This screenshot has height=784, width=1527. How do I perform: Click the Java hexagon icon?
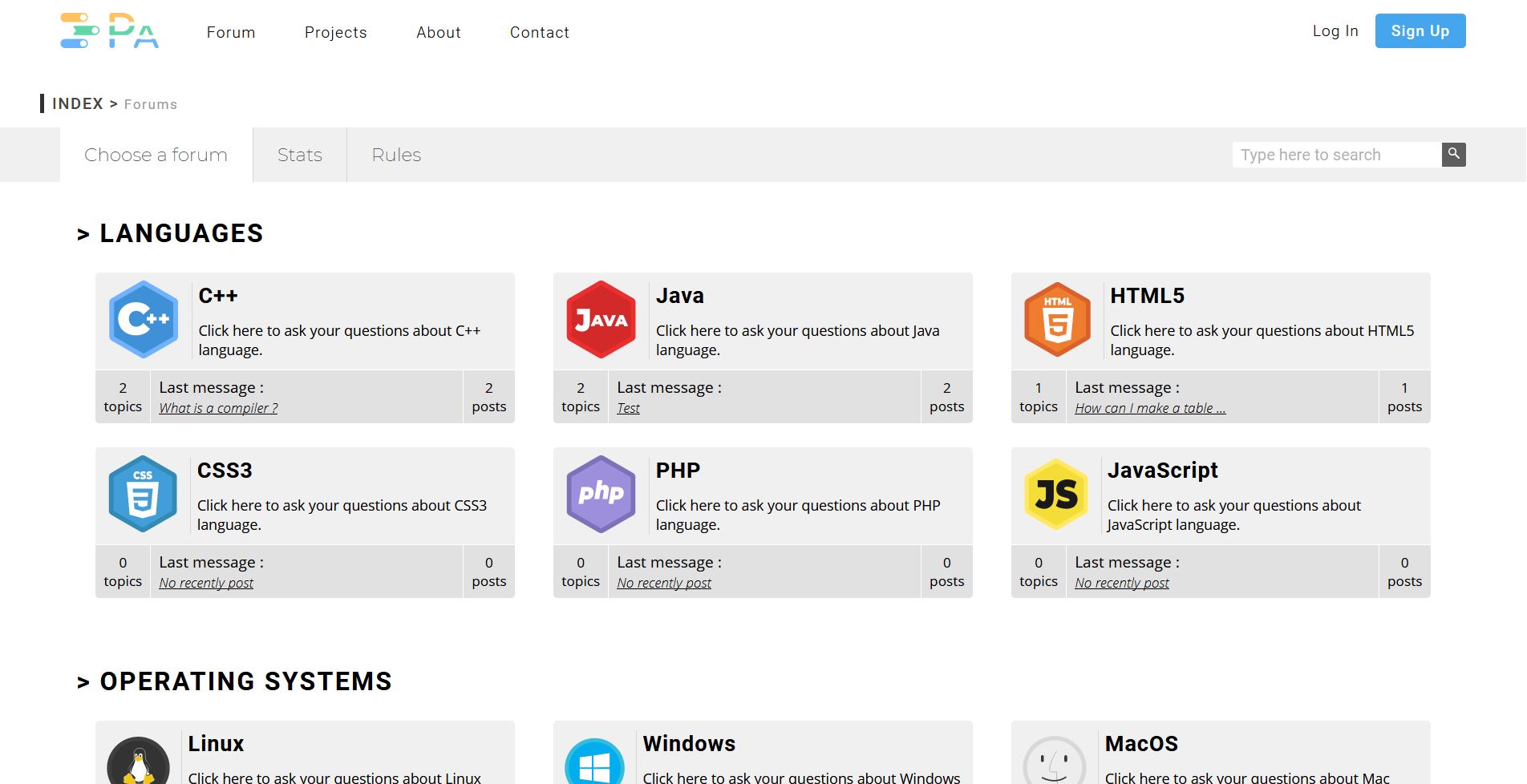tap(601, 319)
